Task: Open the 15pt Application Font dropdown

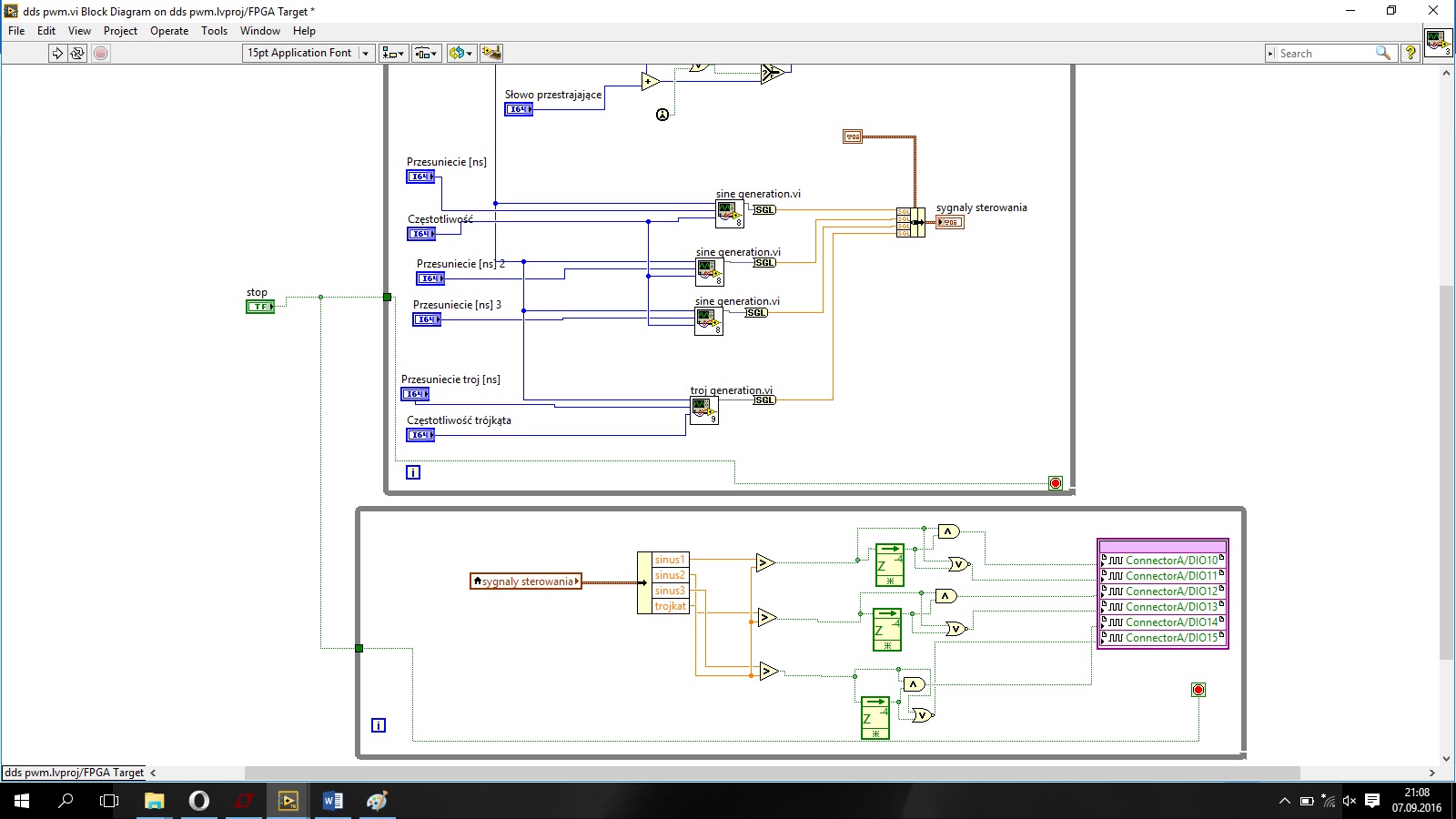Action: (366, 53)
